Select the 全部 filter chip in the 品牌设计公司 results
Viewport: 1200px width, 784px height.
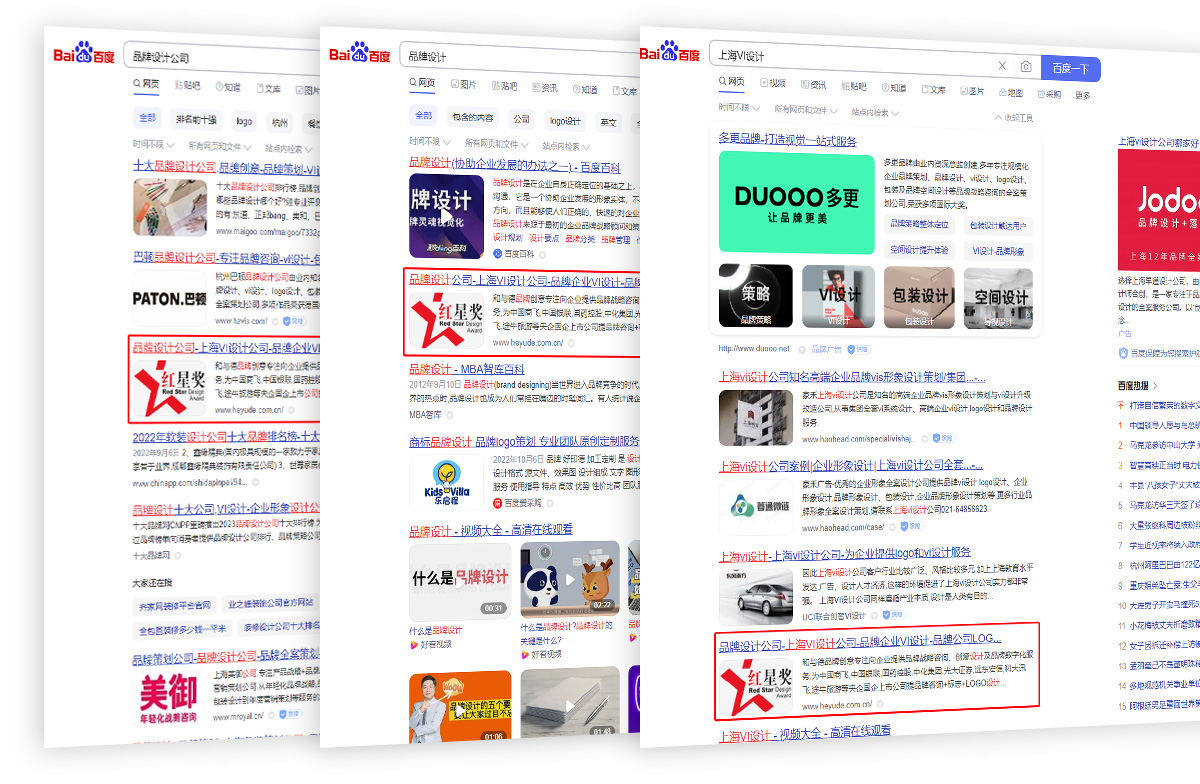(147, 118)
